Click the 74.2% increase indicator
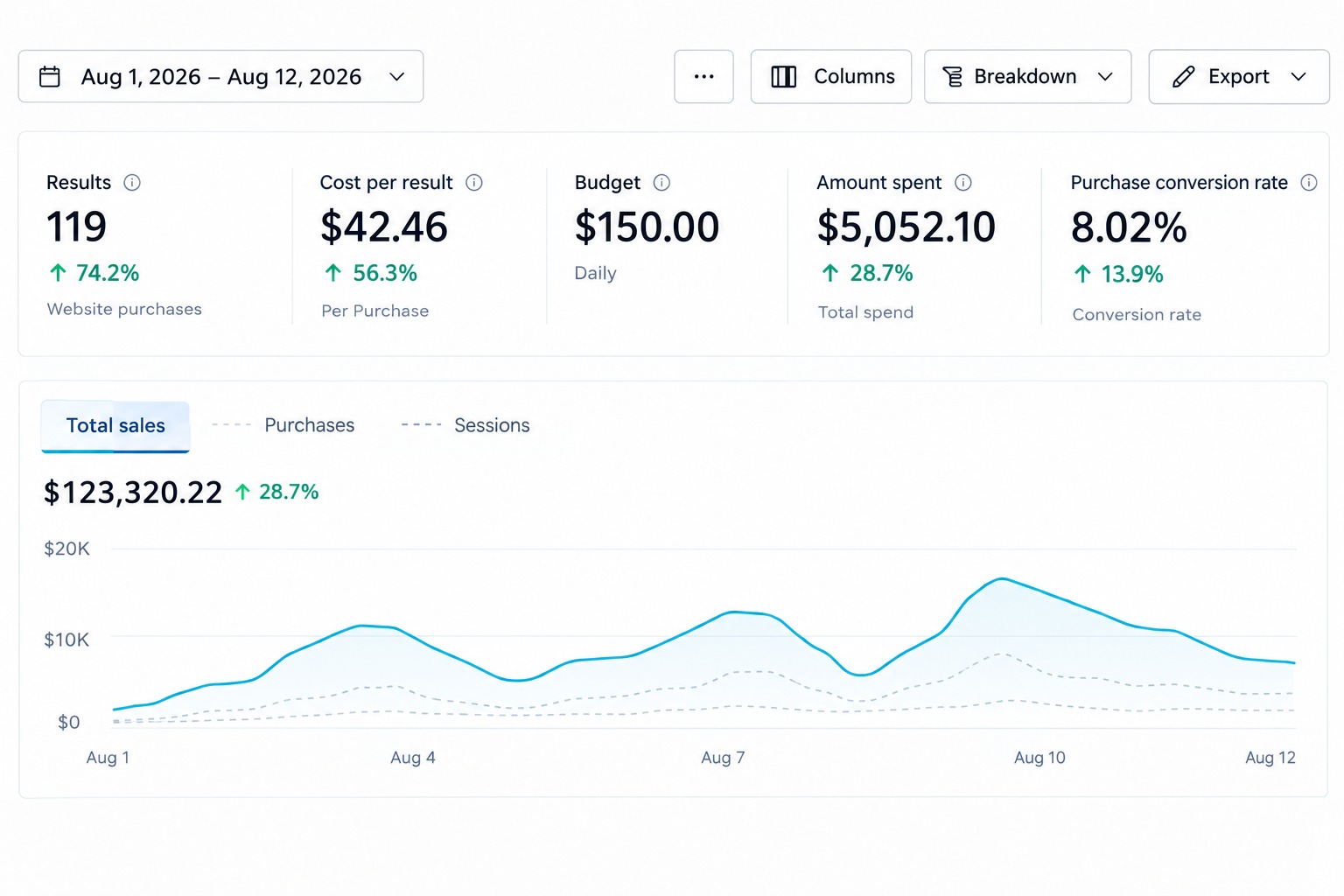 [94, 273]
